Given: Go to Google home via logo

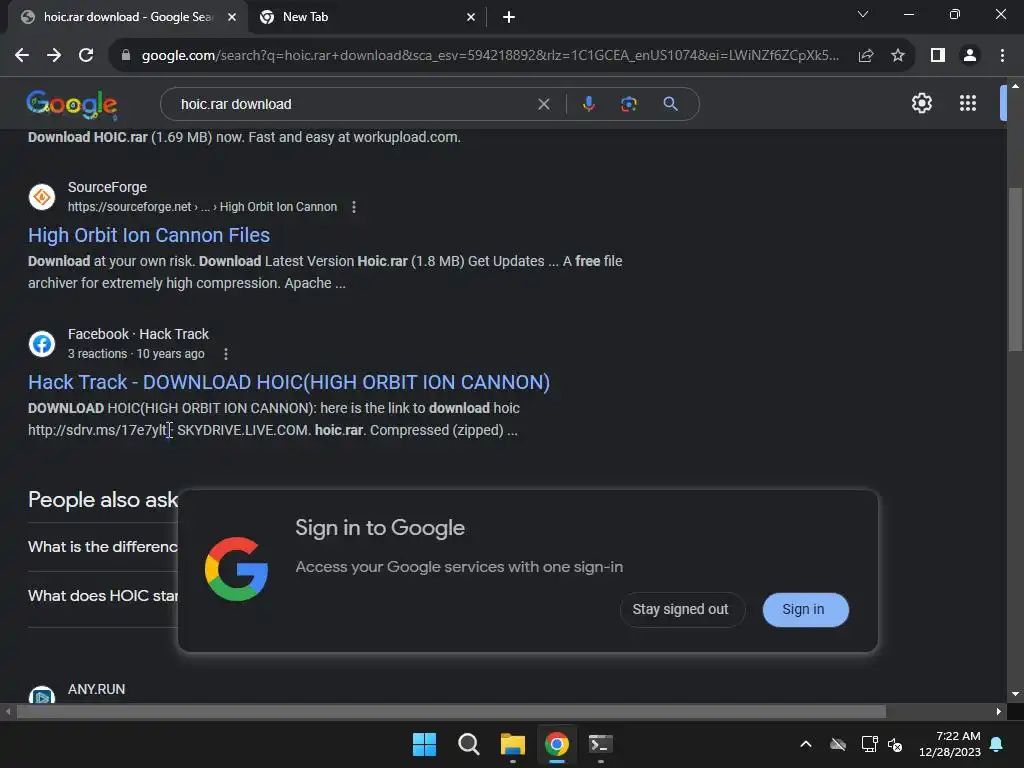Looking at the screenshot, I should pyautogui.click(x=72, y=104).
